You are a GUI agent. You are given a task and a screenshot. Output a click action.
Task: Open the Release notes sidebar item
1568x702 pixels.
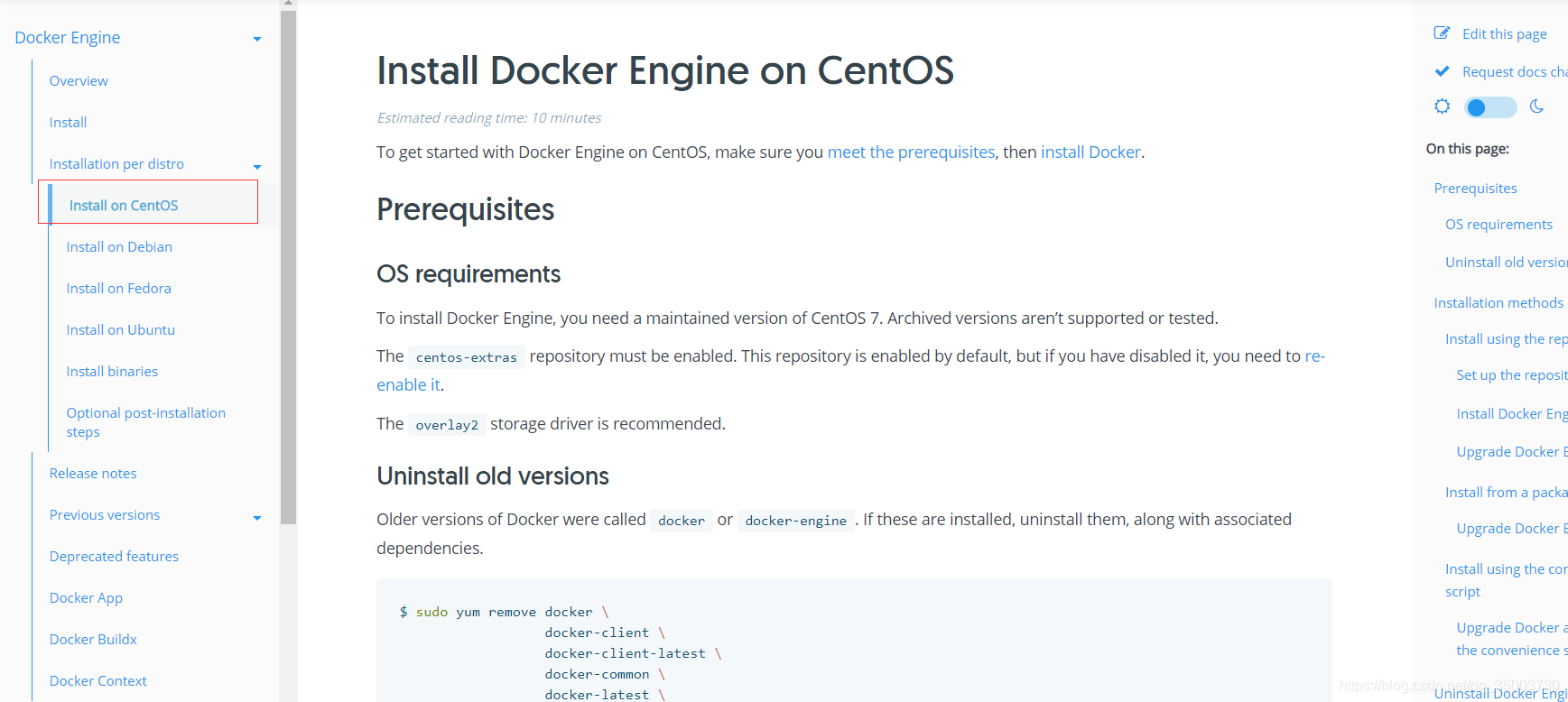93,474
